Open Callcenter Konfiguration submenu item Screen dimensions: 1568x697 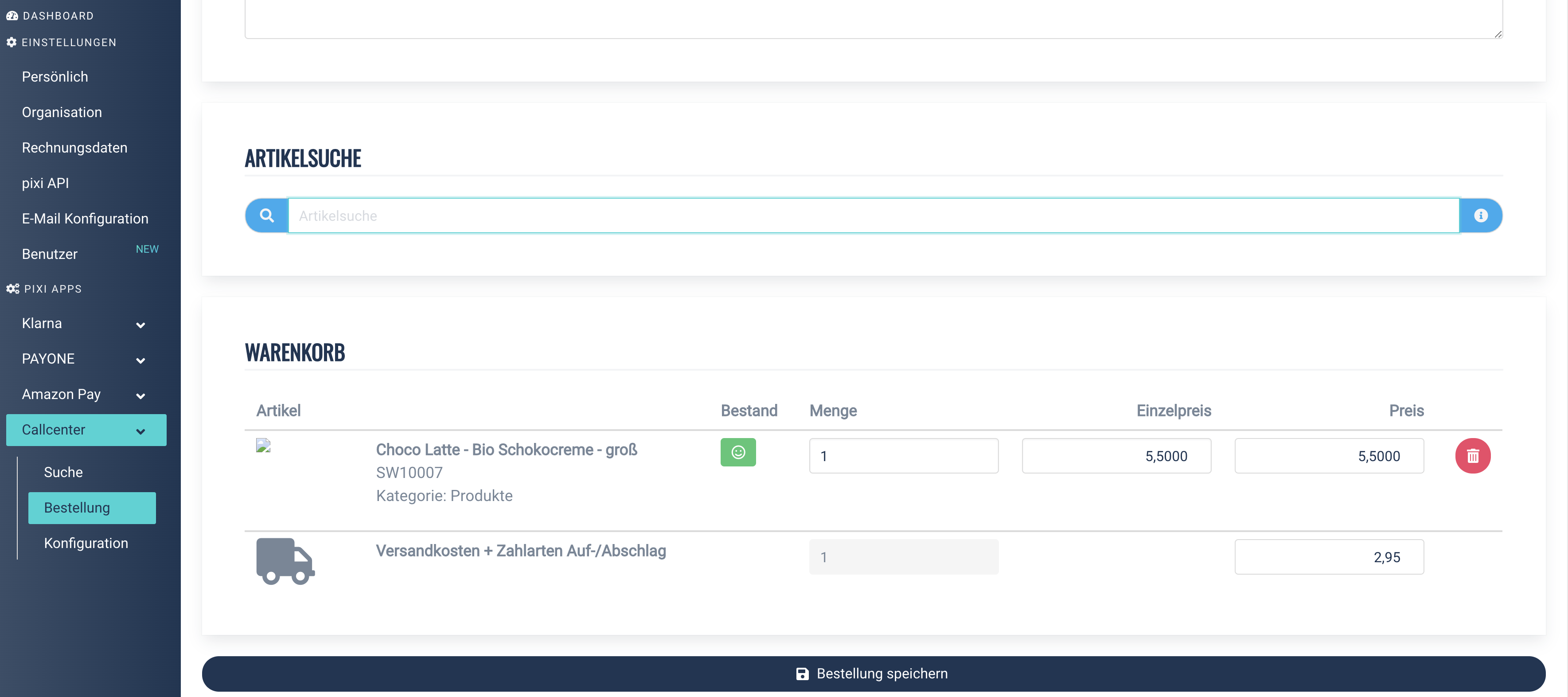pyautogui.click(x=86, y=543)
